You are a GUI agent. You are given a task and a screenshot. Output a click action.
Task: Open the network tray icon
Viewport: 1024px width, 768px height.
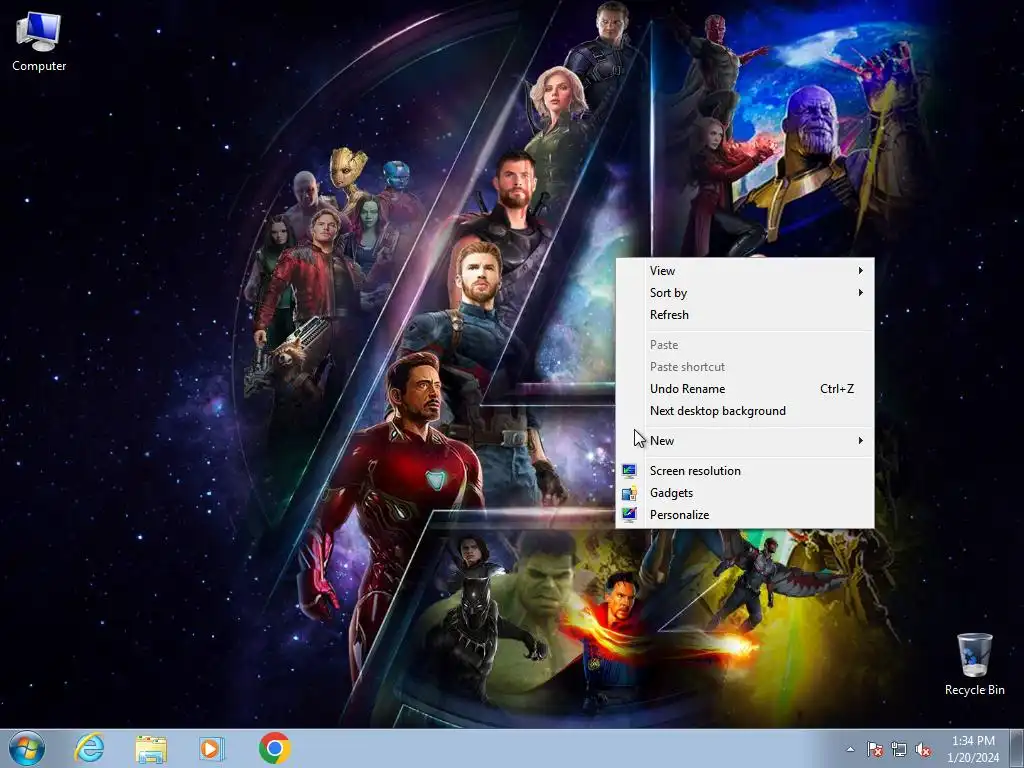[899, 749]
